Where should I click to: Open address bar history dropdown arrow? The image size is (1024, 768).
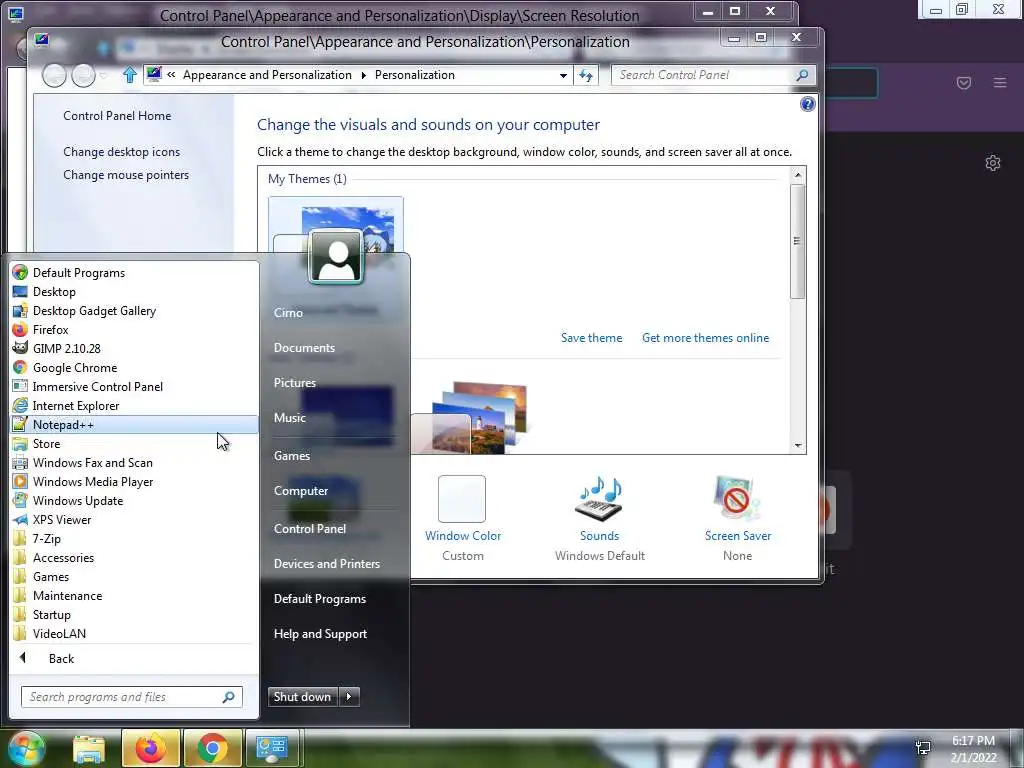(563, 75)
